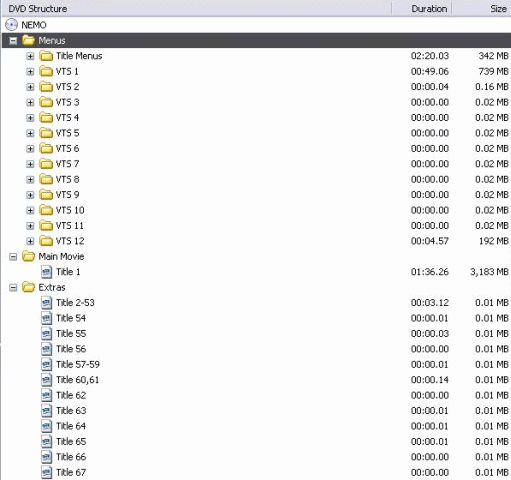Click the 3,183 MB size value

(489, 272)
